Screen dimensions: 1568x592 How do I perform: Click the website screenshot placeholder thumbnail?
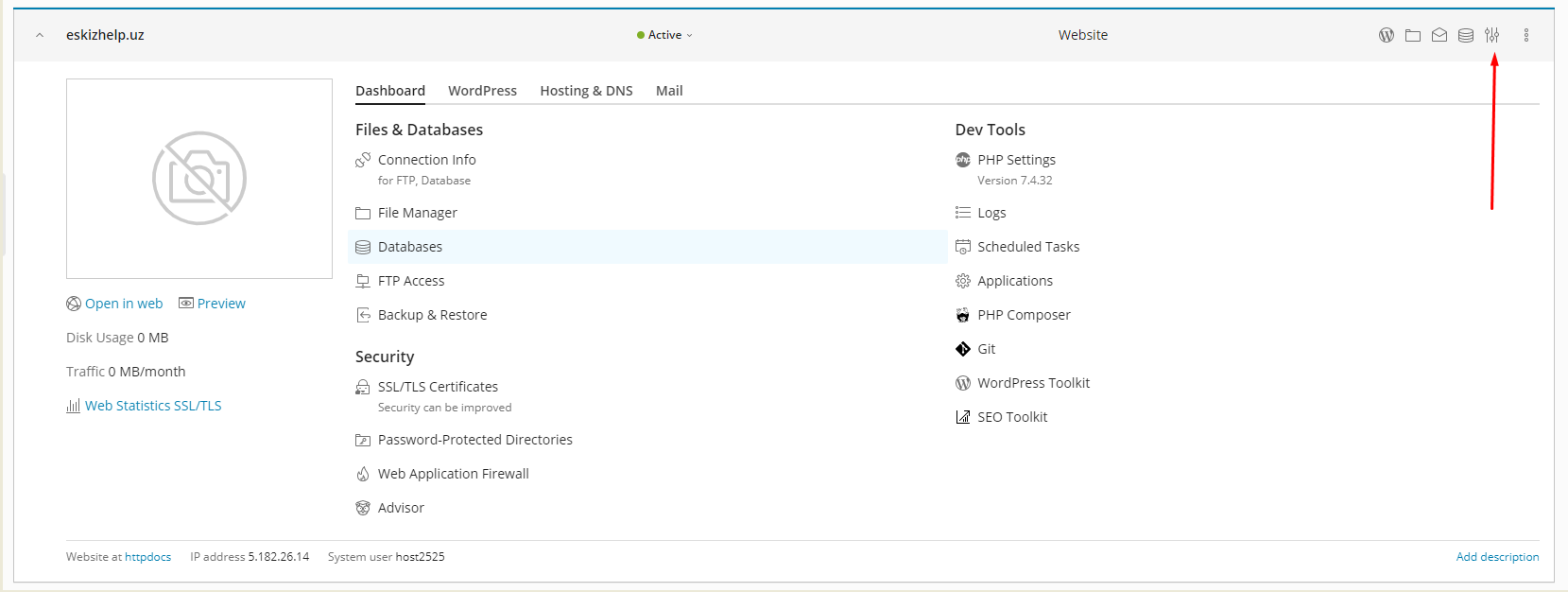click(199, 179)
